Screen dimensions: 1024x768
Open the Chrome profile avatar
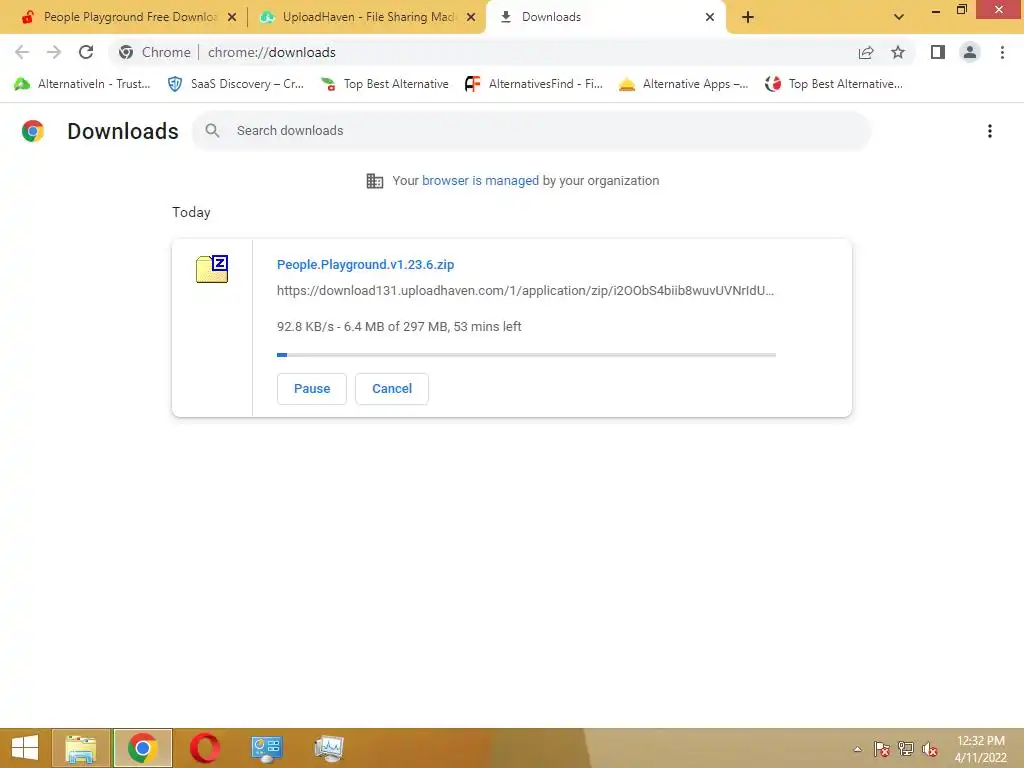(970, 52)
